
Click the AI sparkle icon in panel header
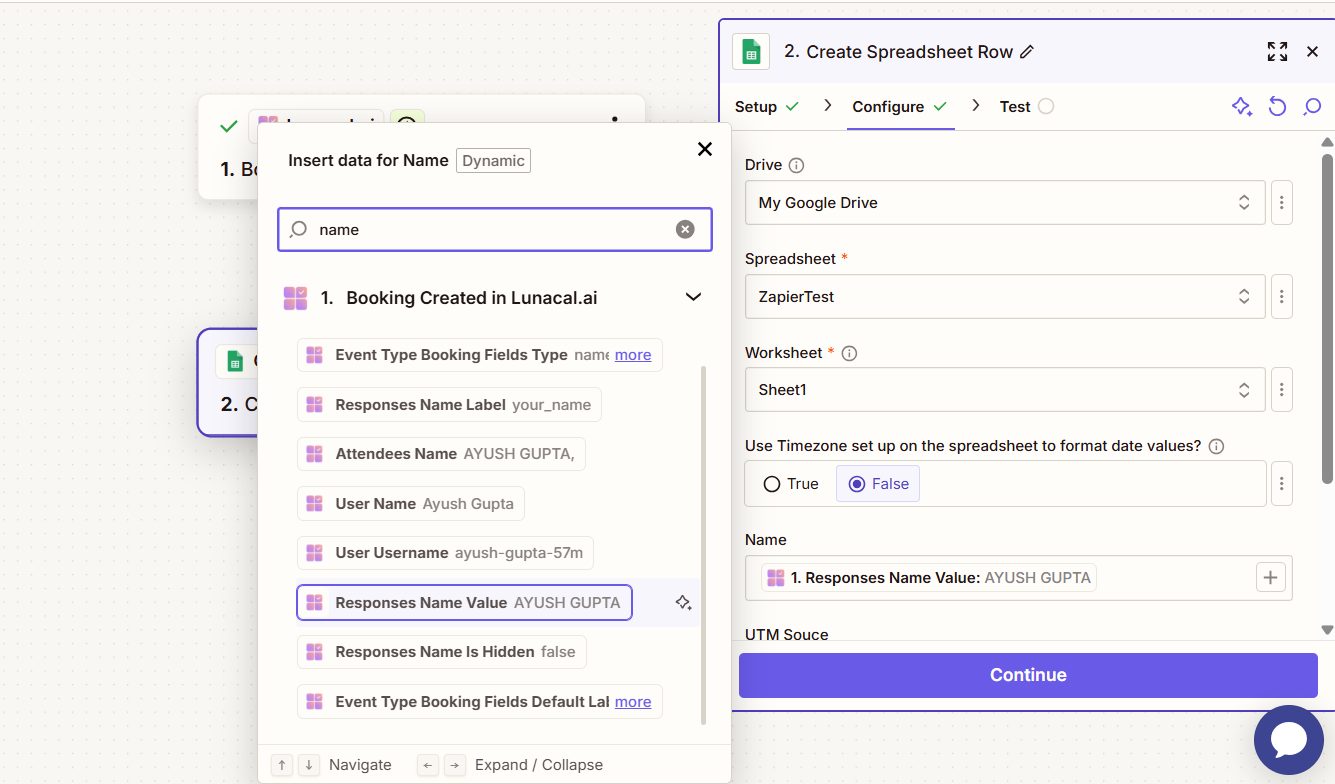[1242, 106]
